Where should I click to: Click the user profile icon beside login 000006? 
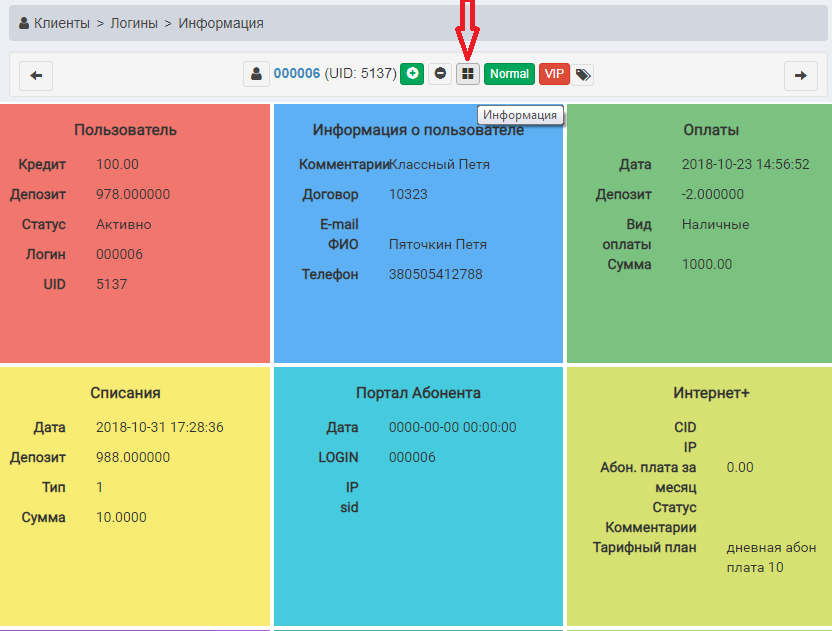click(257, 74)
